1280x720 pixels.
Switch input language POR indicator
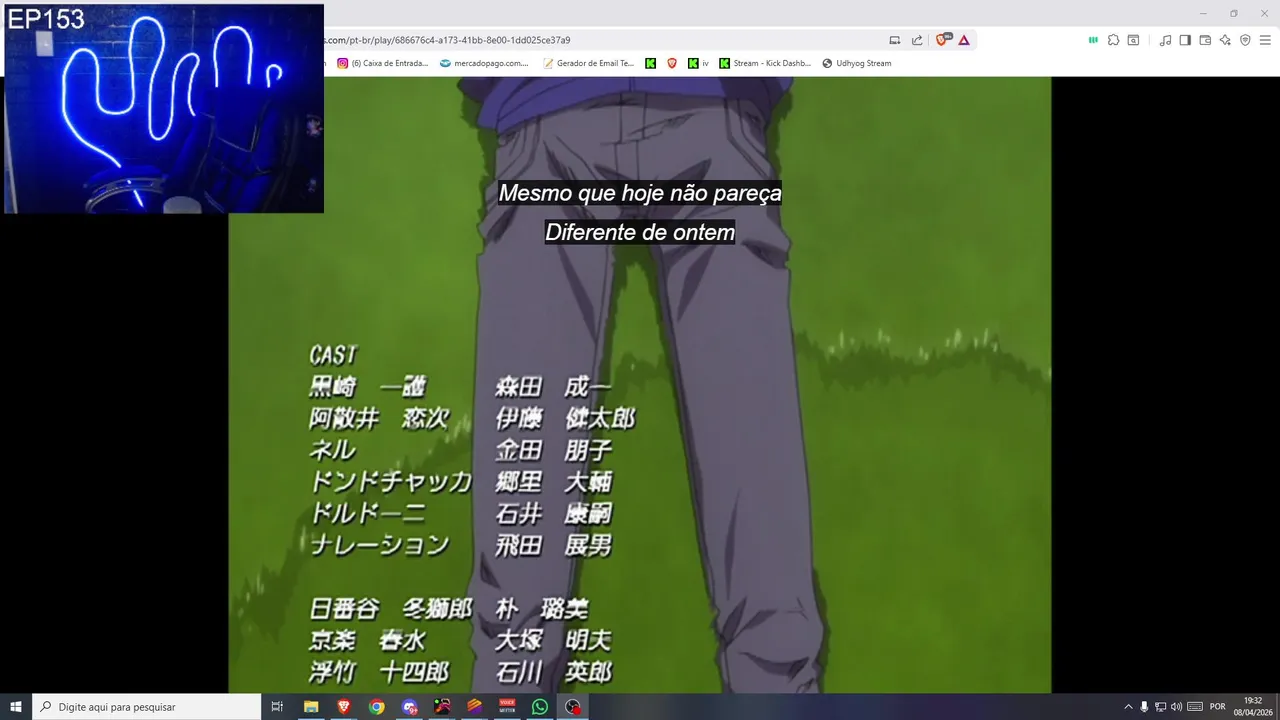pyautogui.click(x=1218, y=707)
